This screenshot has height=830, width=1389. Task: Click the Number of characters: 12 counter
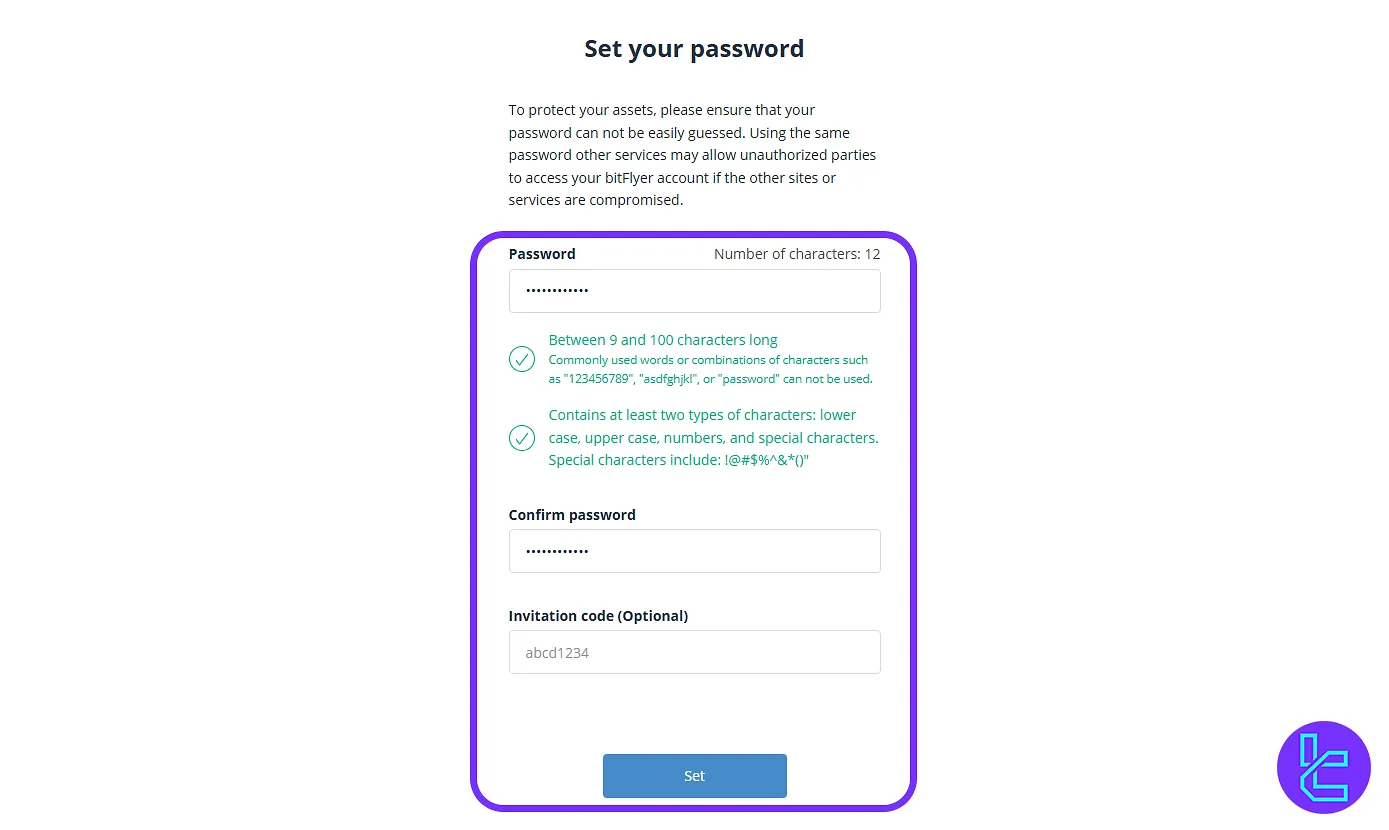tap(797, 253)
